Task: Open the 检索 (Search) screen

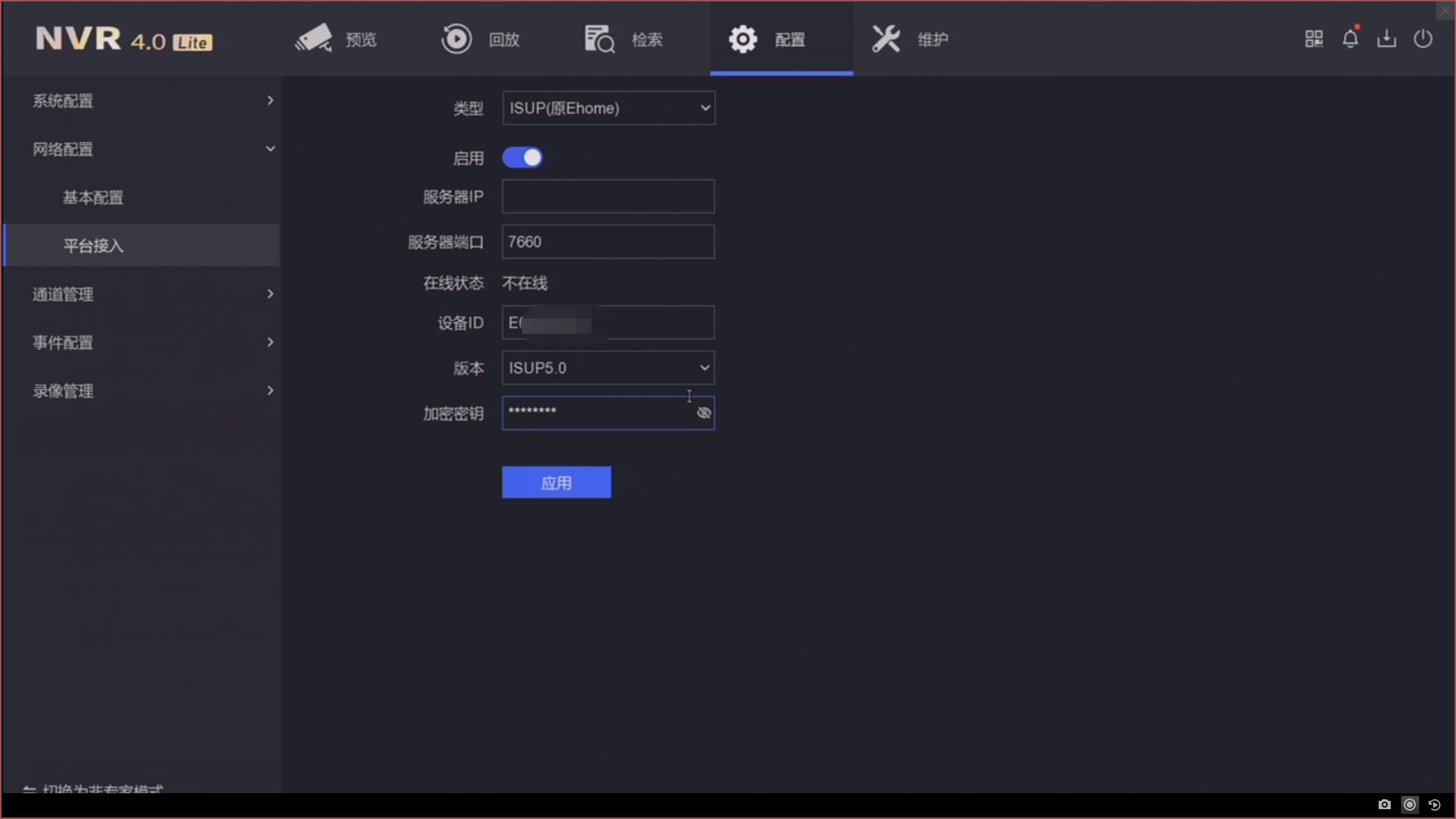Action: [x=623, y=39]
